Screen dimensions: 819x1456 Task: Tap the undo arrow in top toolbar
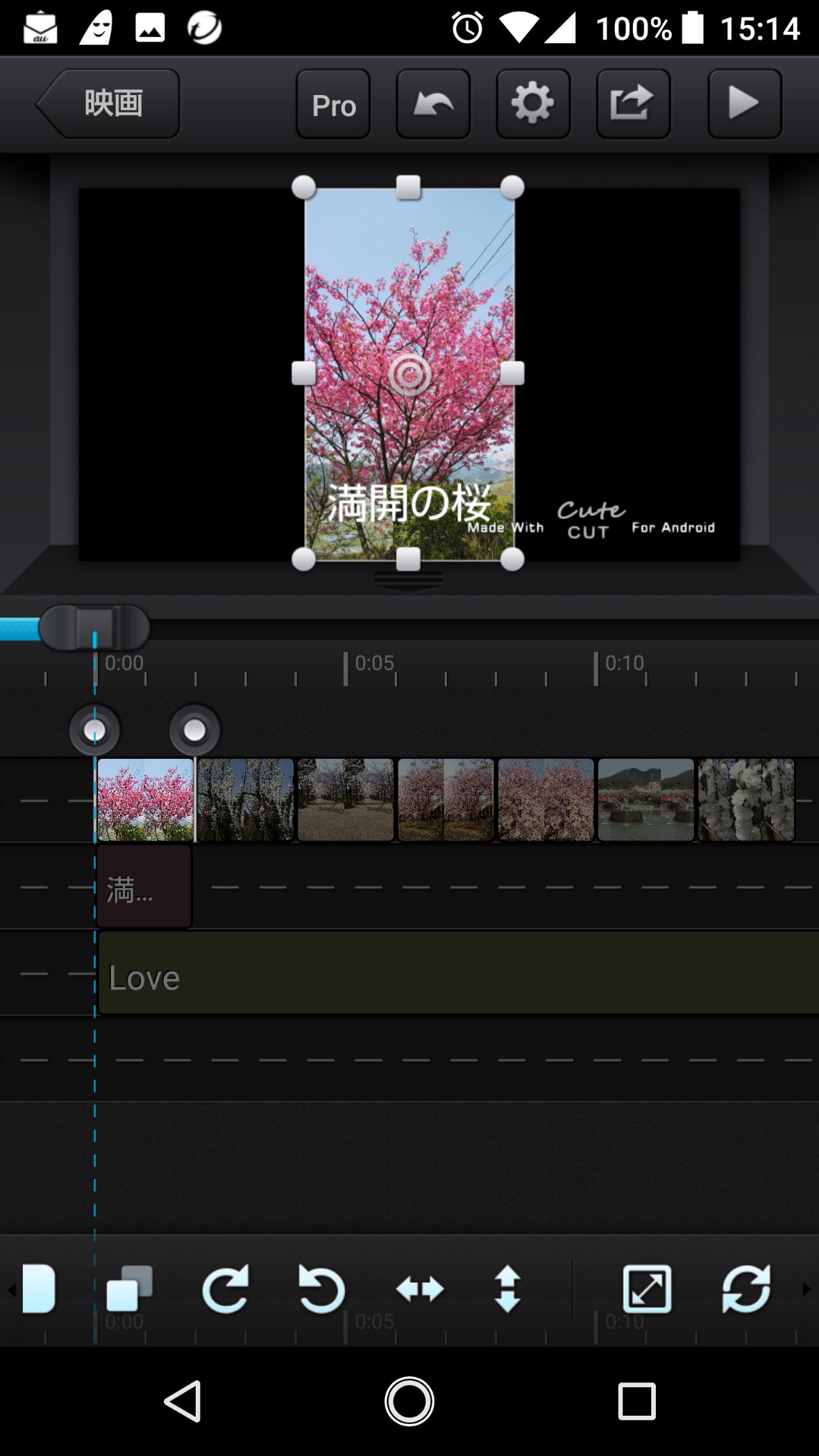(433, 104)
